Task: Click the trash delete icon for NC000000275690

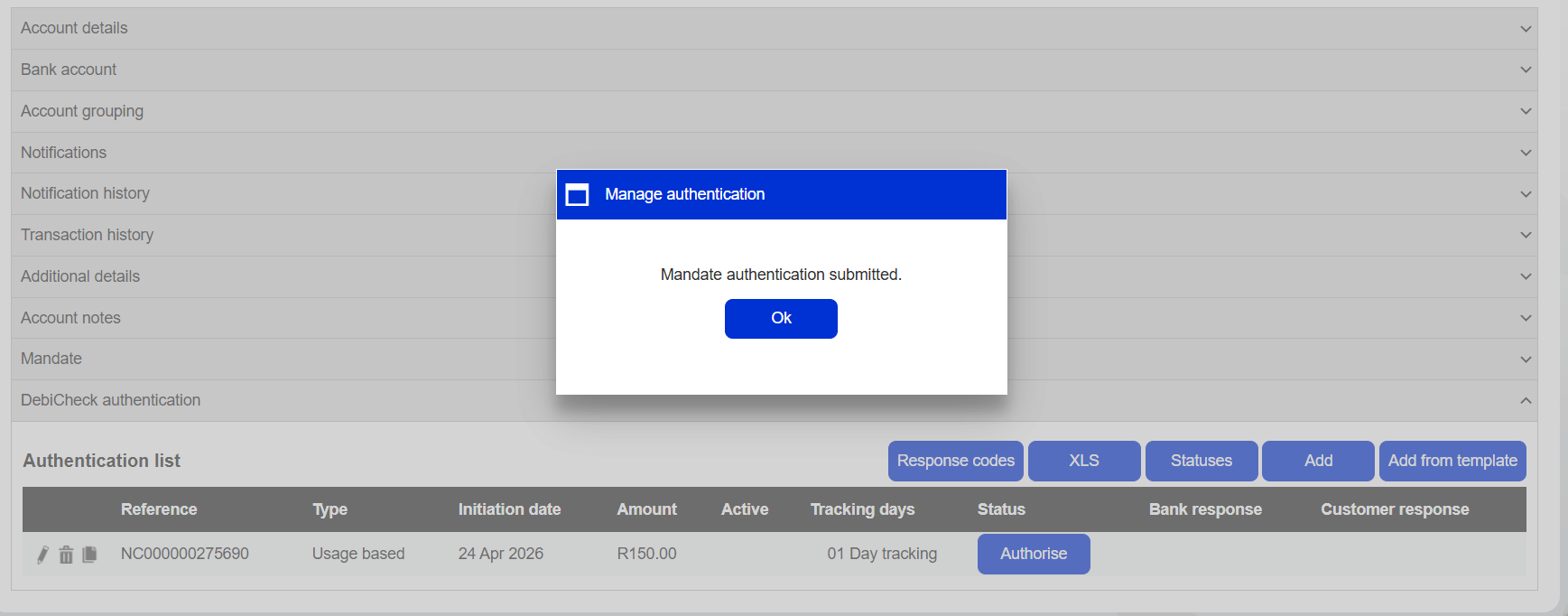Action: coord(66,555)
